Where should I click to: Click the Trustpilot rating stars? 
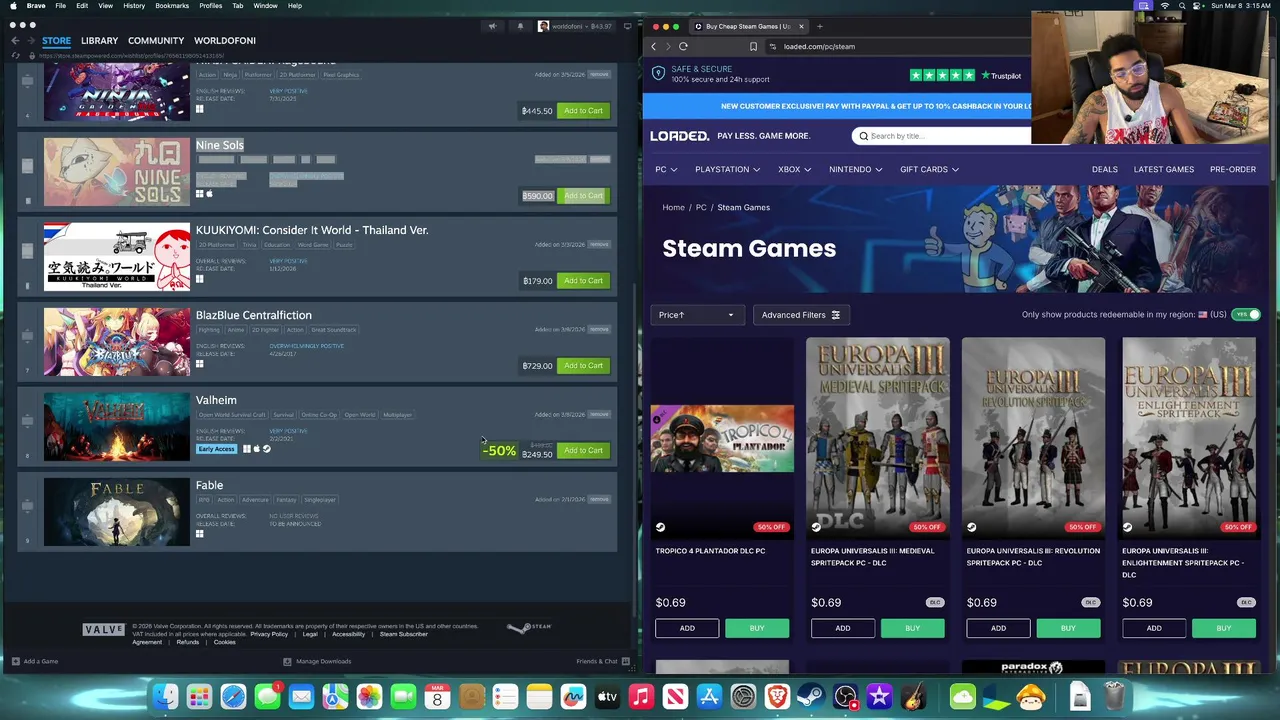coord(942,75)
